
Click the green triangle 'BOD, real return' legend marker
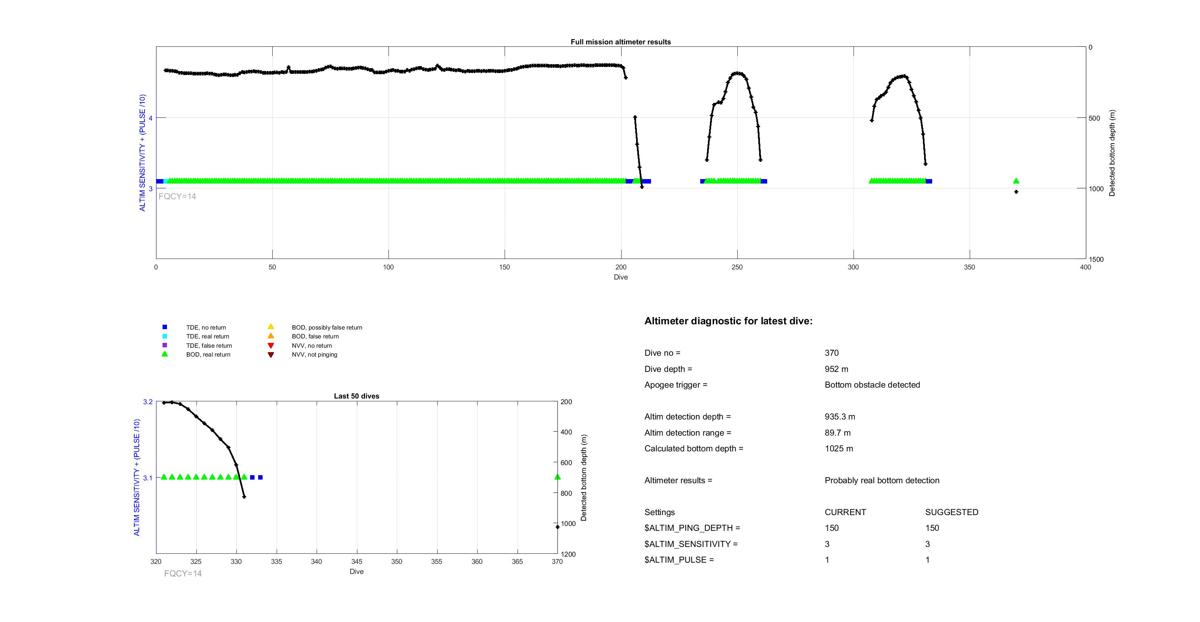165,354
